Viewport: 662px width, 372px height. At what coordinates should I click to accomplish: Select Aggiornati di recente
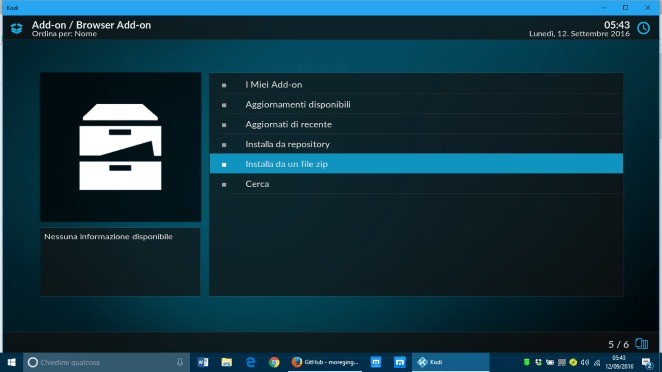[416, 124]
